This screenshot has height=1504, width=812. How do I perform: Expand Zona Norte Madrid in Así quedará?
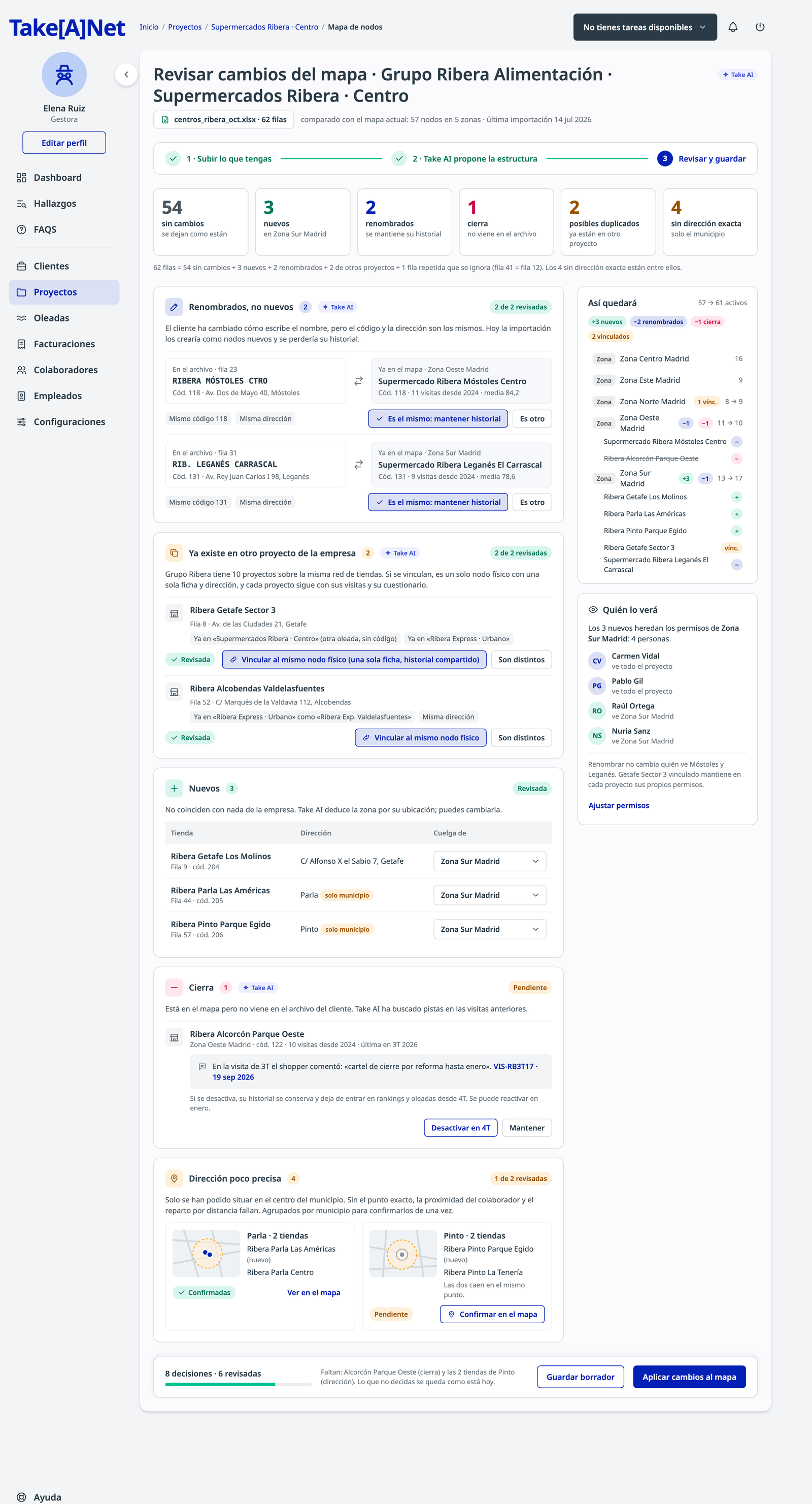(667, 402)
